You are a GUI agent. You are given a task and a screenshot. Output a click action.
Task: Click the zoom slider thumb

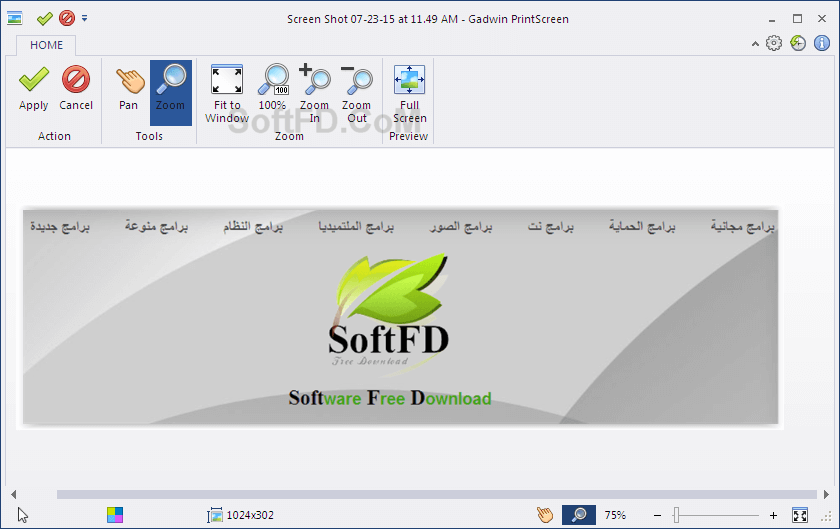click(676, 515)
